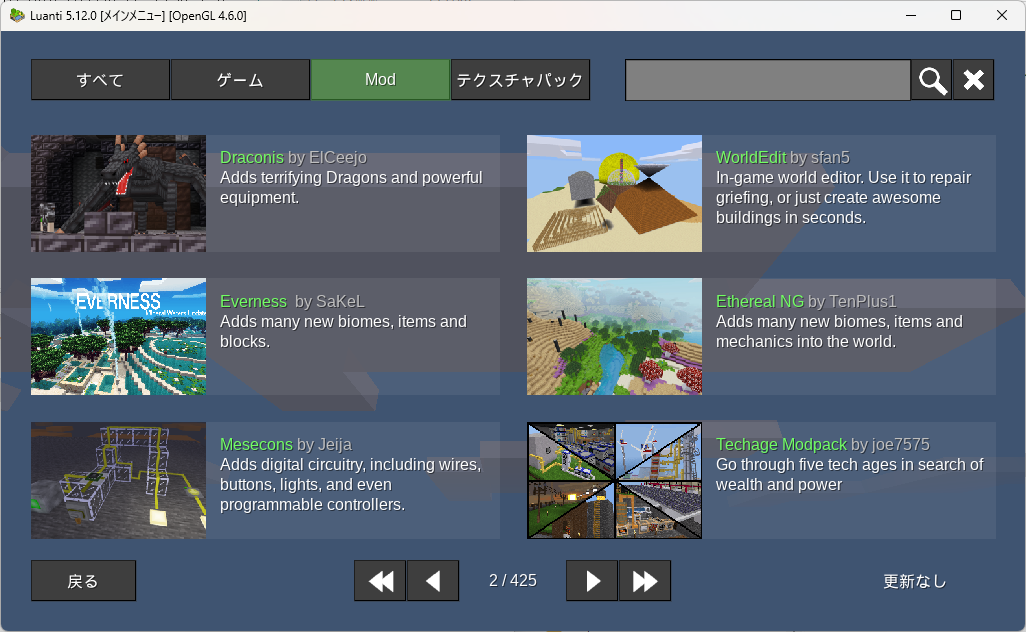
Task: Click 'by joe7575' author text
Action: [891, 445]
